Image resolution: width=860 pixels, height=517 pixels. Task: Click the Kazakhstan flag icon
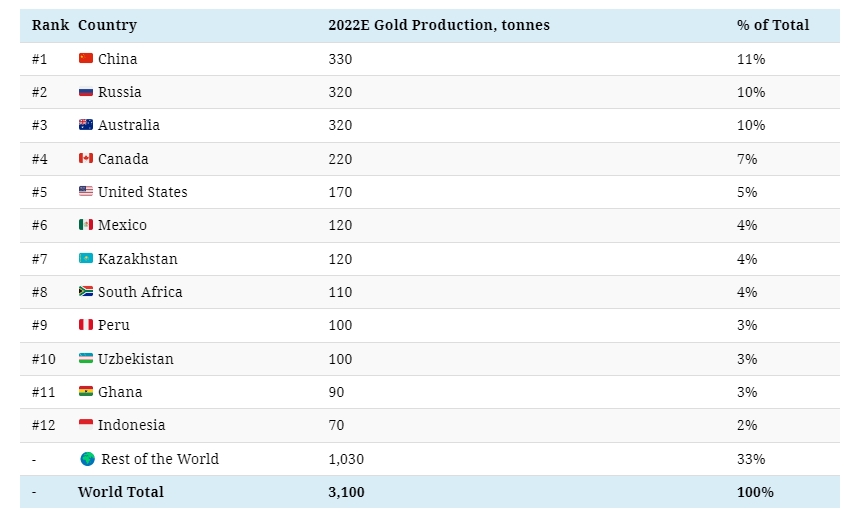[86, 259]
